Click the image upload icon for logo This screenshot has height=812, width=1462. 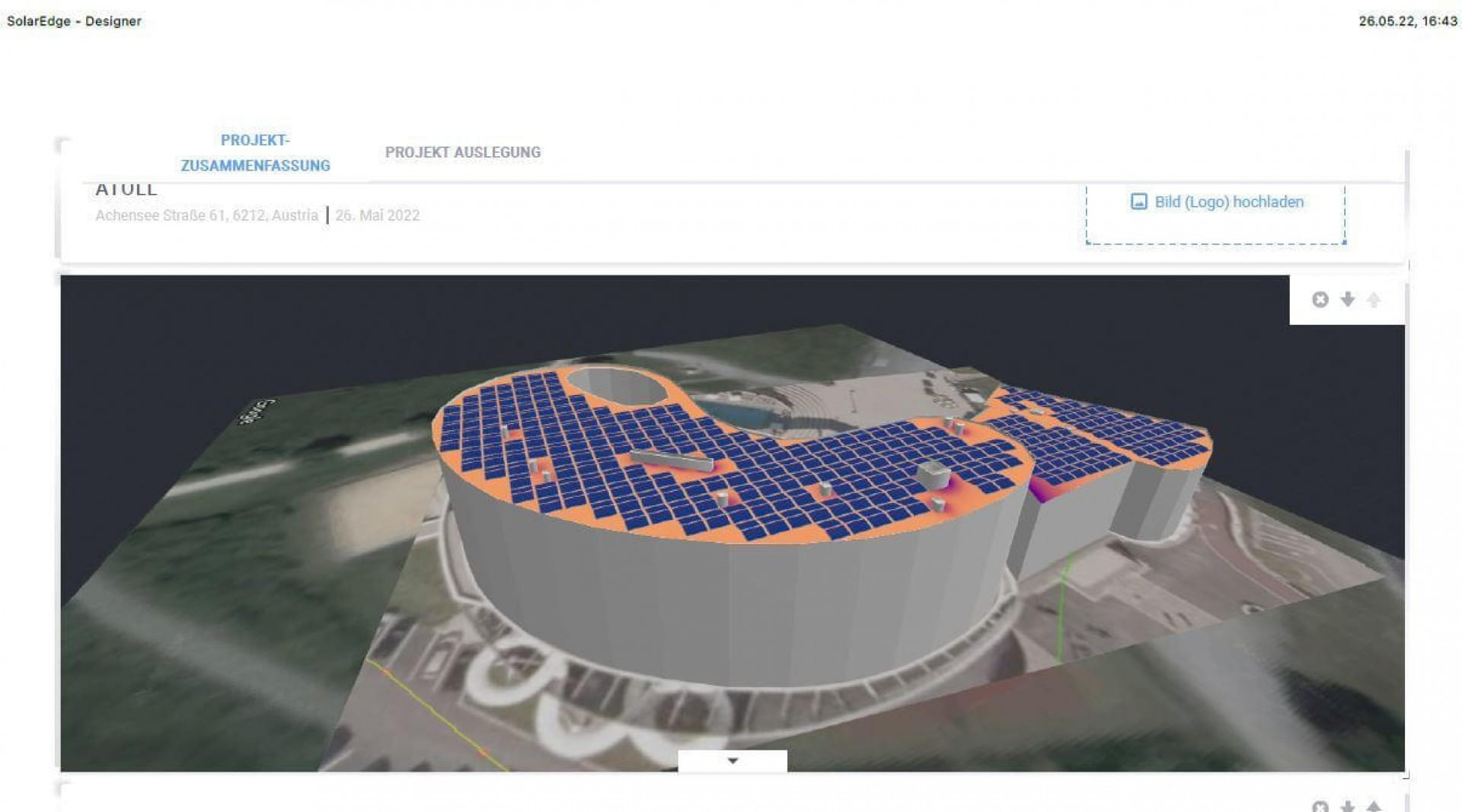(x=1138, y=202)
